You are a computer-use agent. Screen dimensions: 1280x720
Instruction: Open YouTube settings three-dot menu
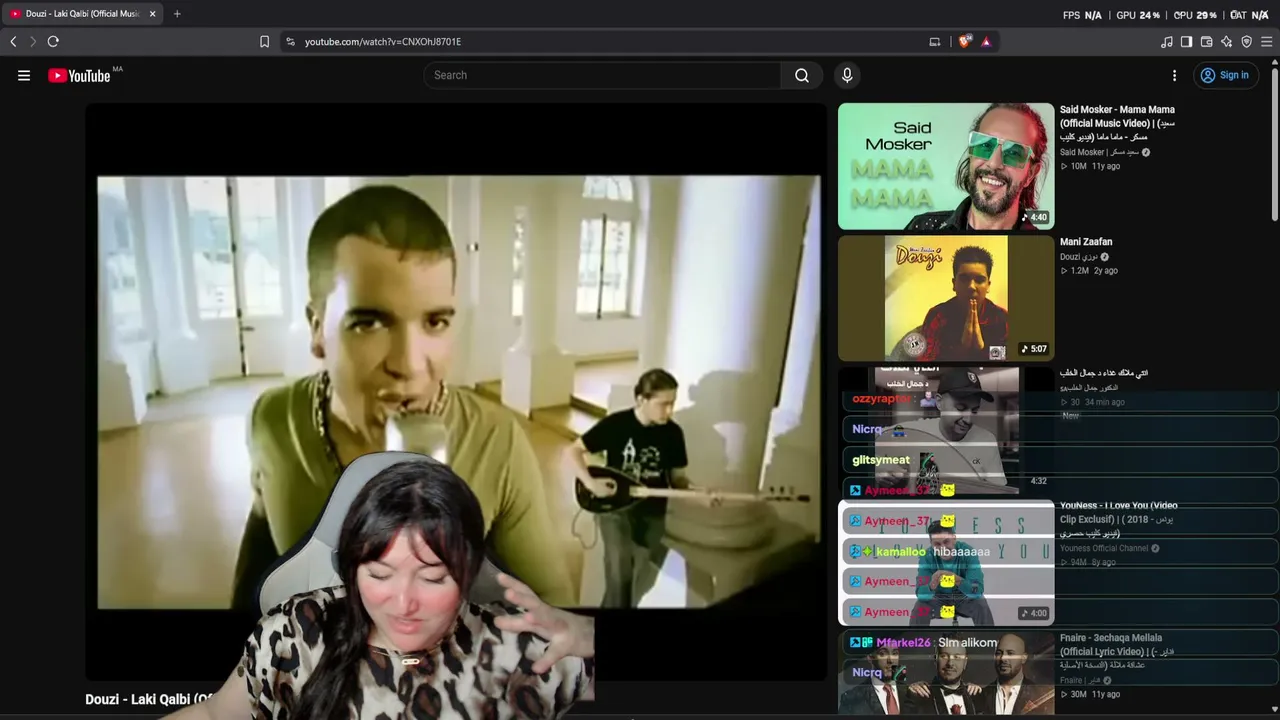tap(1174, 75)
